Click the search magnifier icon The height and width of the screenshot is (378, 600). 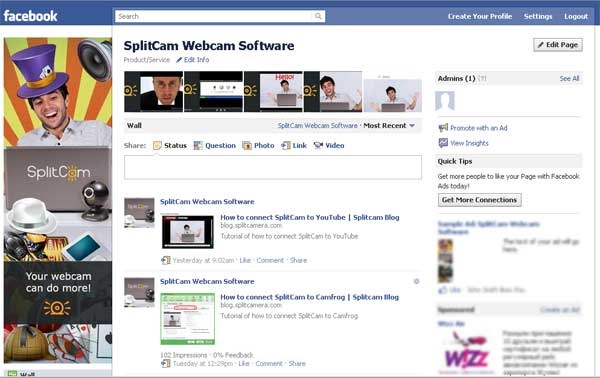tap(318, 16)
